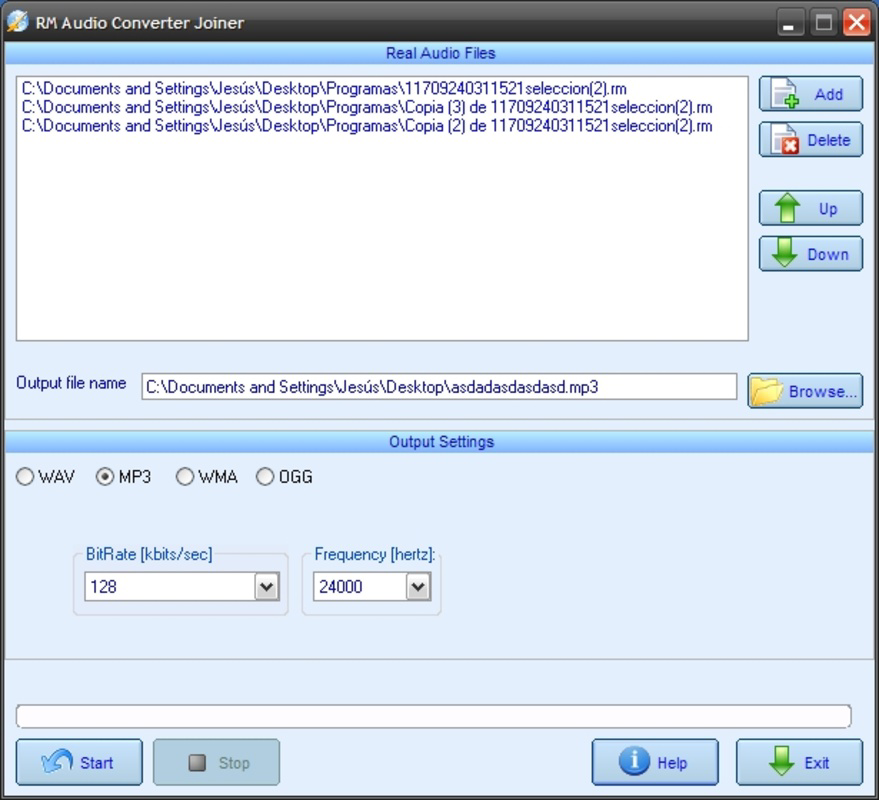Start the conversion
Image resolution: width=879 pixels, height=800 pixels.
point(79,762)
